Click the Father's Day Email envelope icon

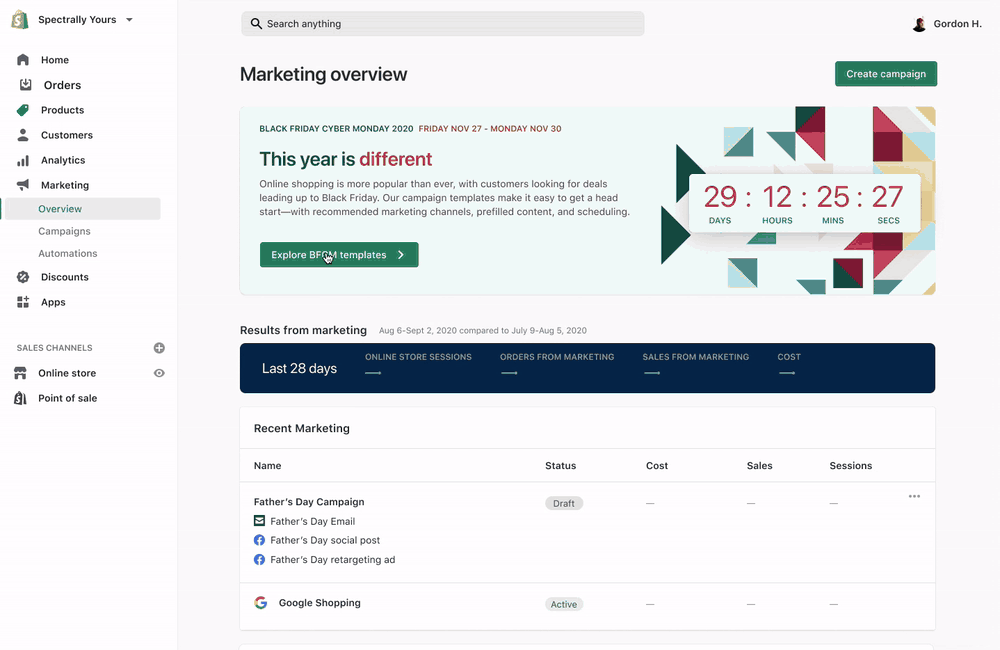259,521
